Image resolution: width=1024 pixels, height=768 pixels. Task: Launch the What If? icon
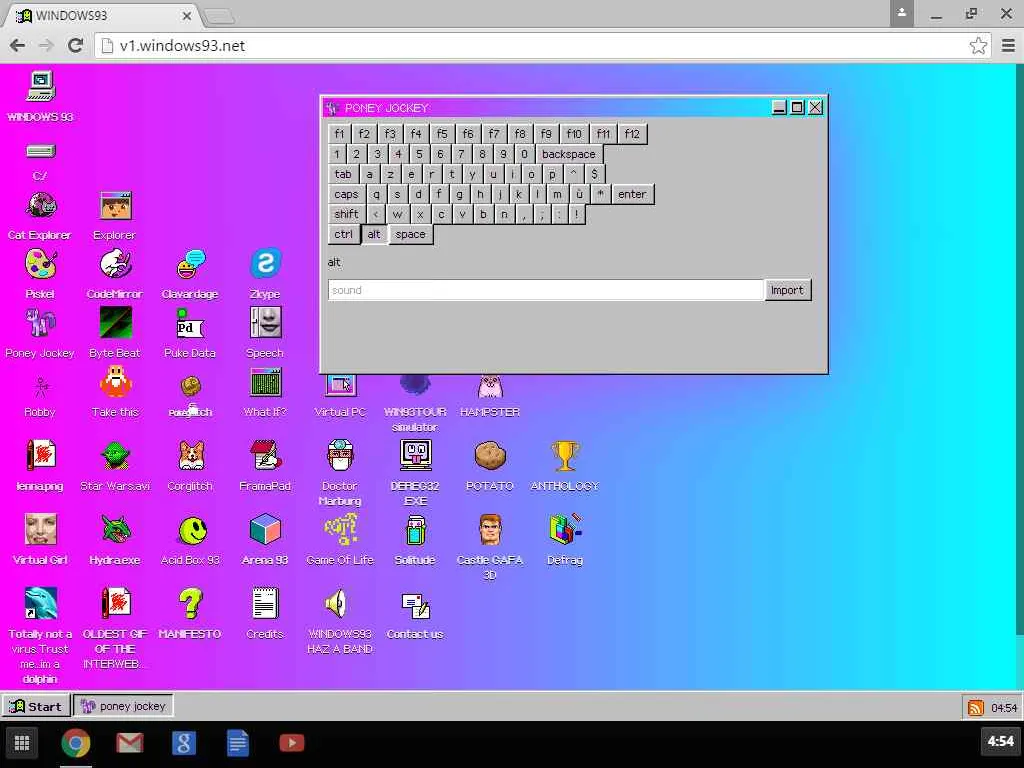(265, 382)
